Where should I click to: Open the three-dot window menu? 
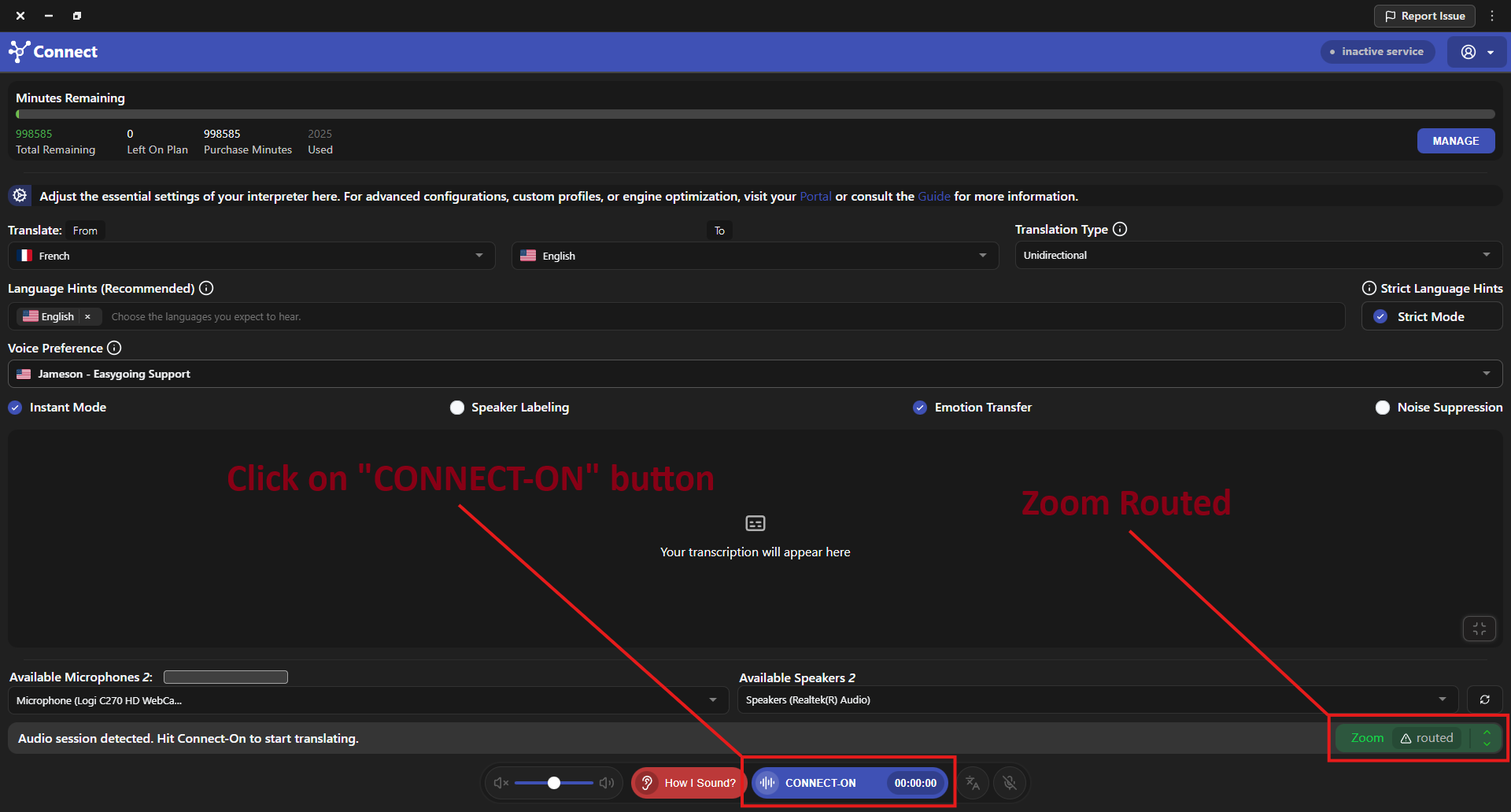click(x=1492, y=16)
